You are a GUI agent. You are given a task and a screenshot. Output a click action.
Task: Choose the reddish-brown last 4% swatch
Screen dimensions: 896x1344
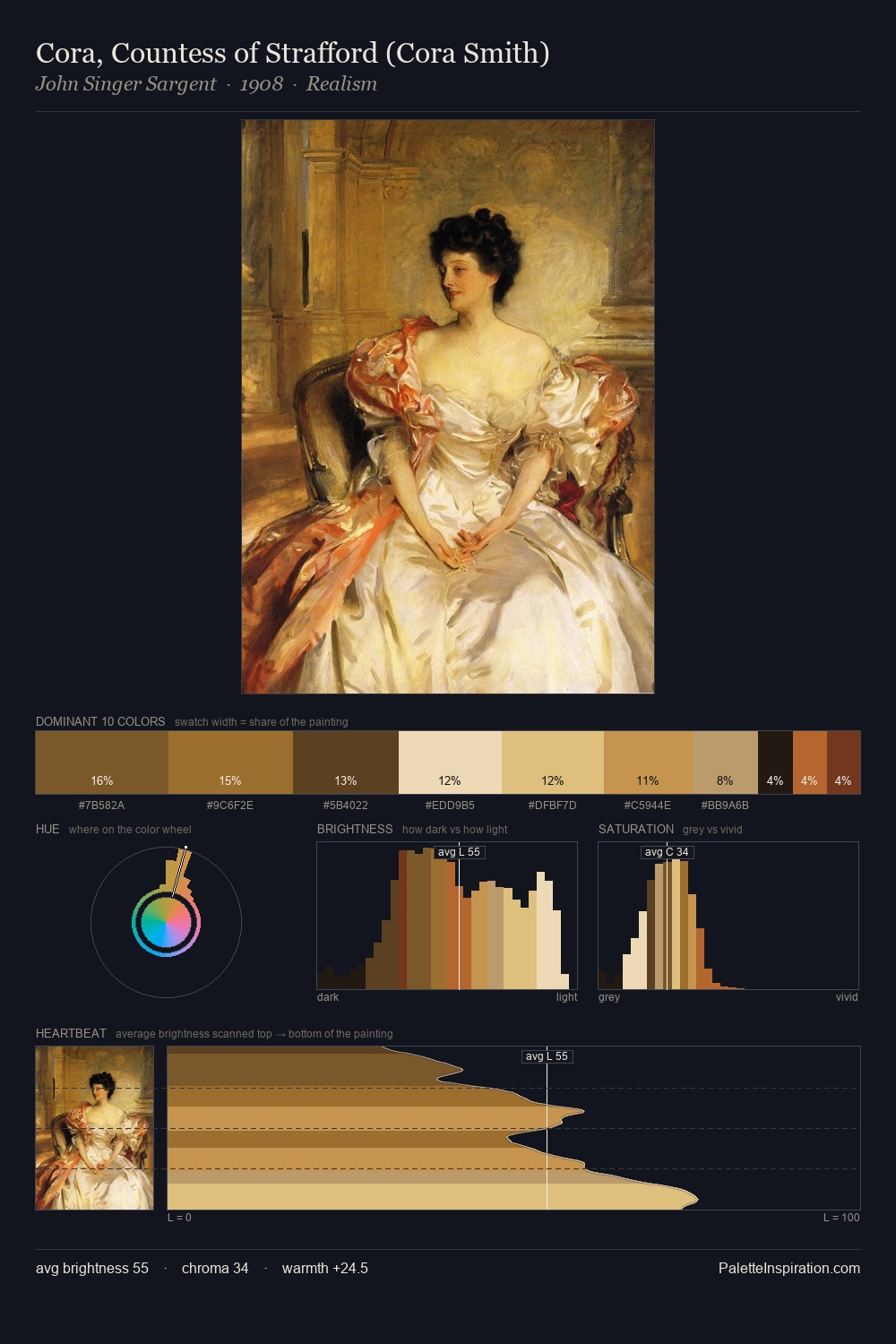843,762
